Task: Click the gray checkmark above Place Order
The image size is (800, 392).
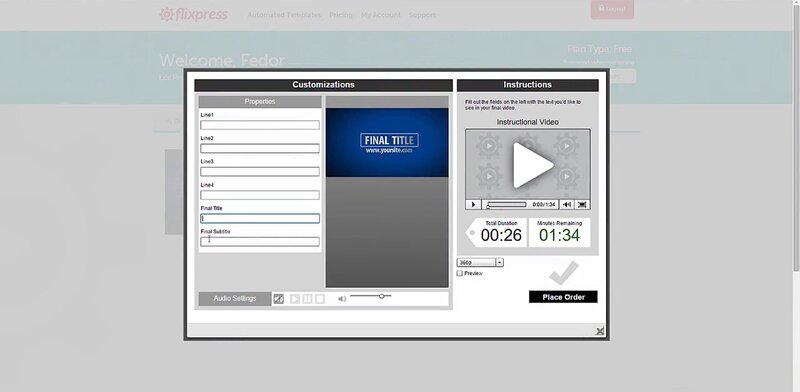Action: (x=564, y=274)
